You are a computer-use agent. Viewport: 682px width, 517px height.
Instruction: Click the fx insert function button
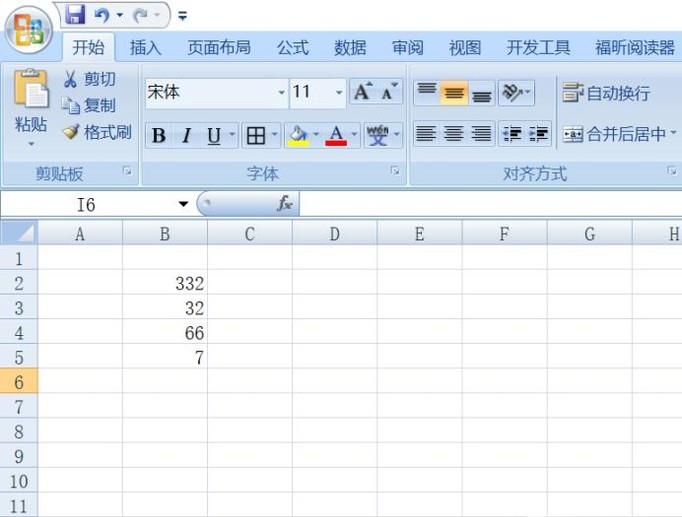tap(285, 203)
